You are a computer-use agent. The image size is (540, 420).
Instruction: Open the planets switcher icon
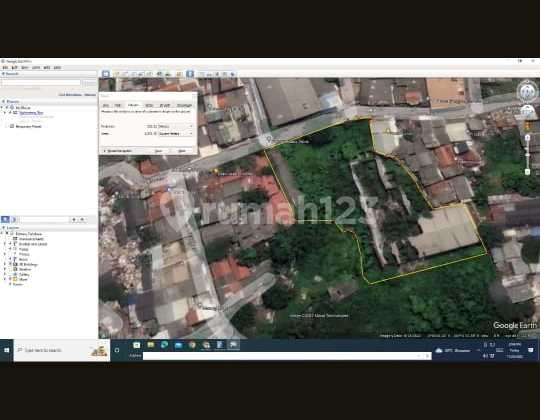pyautogui.click(x=179, y=74)
